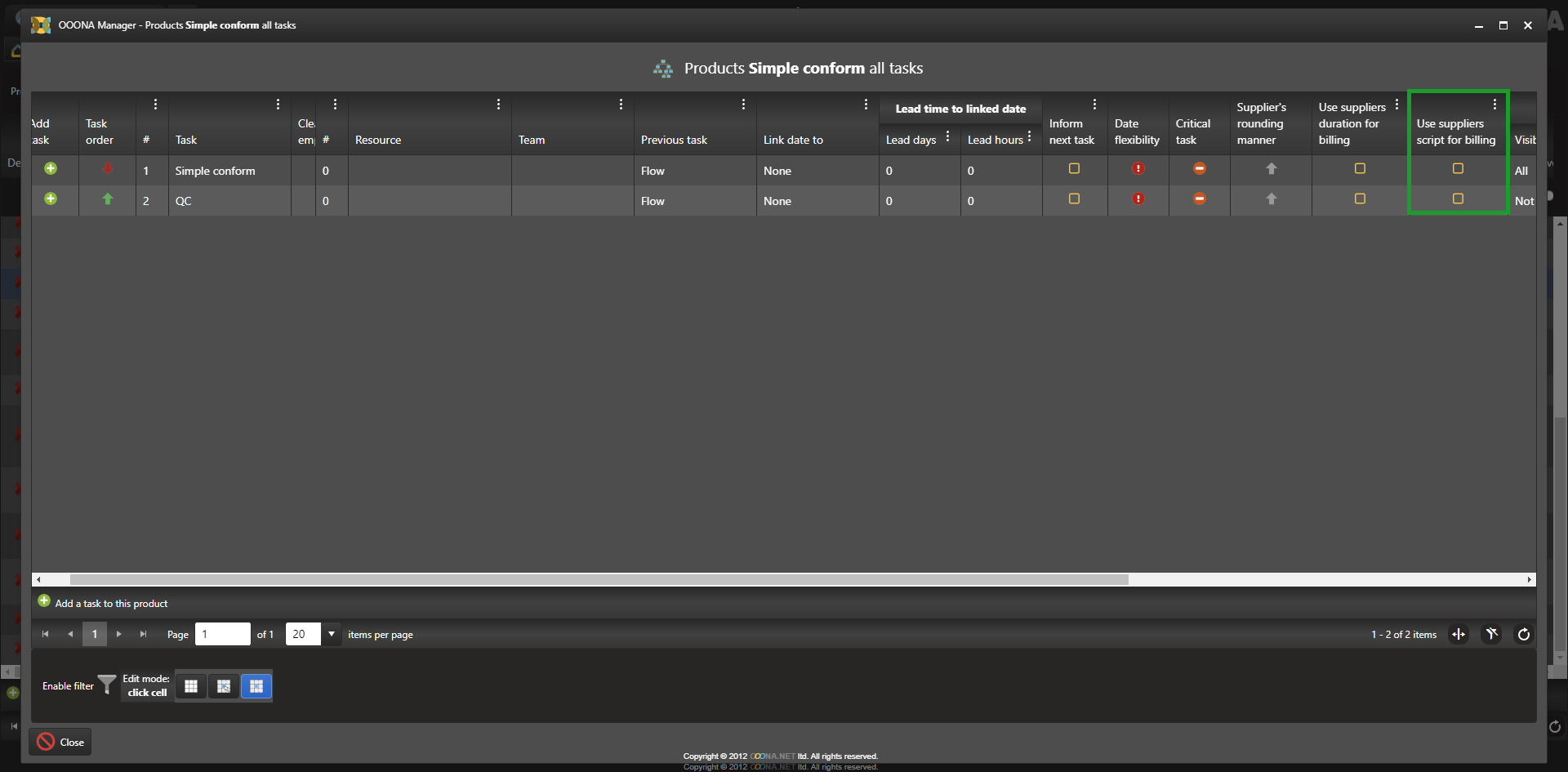
Task: Click the Supplier's rounding manner arrow for Simple conform
Action: click(x=1271, y=169)
